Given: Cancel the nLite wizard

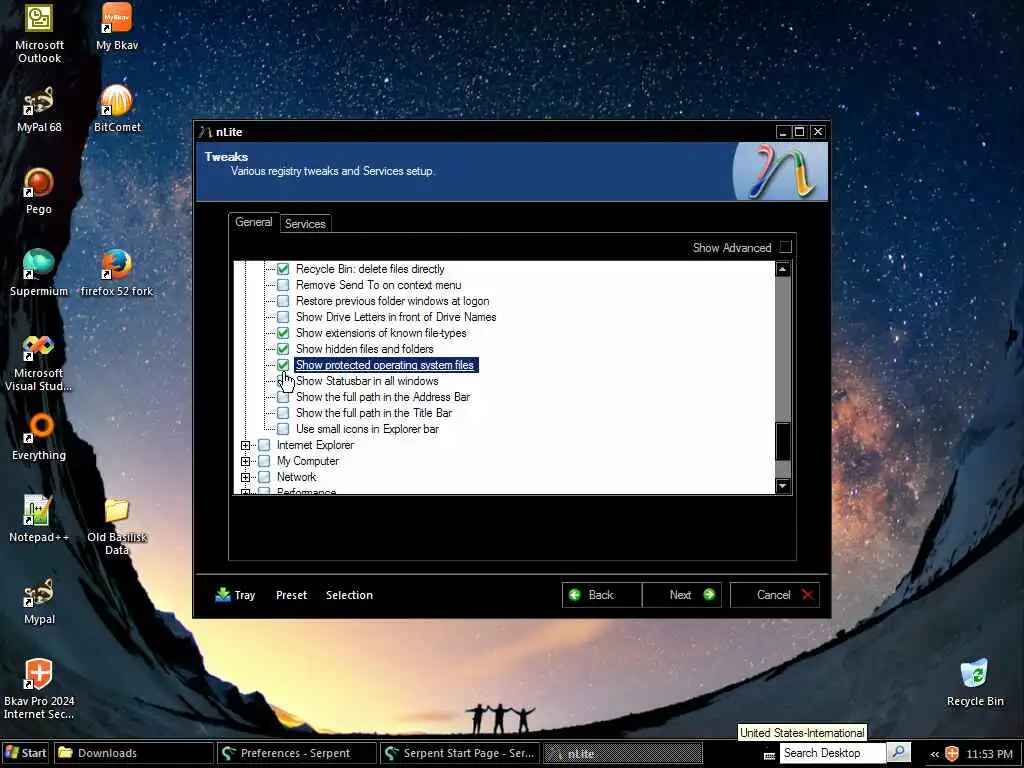Looking at the screenshot, I should [x=775, y=595].
